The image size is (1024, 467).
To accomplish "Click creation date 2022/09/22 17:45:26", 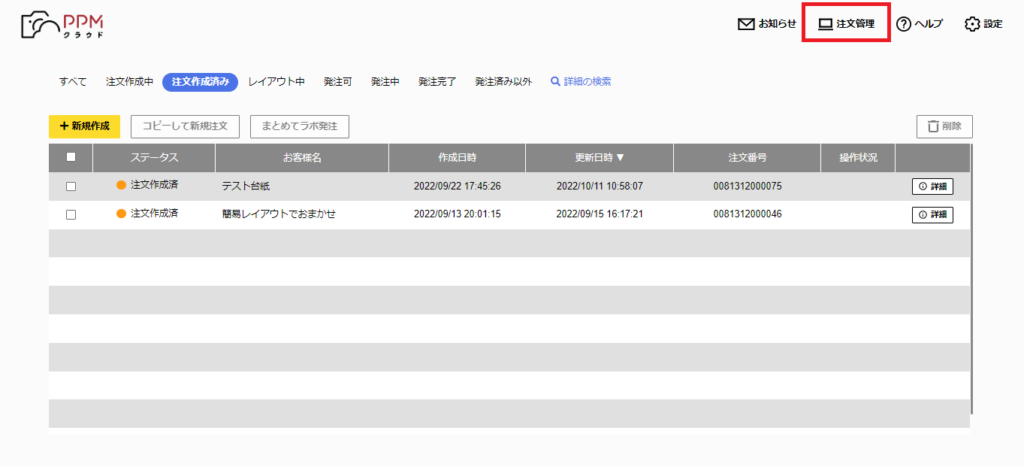I will [457, 186].
